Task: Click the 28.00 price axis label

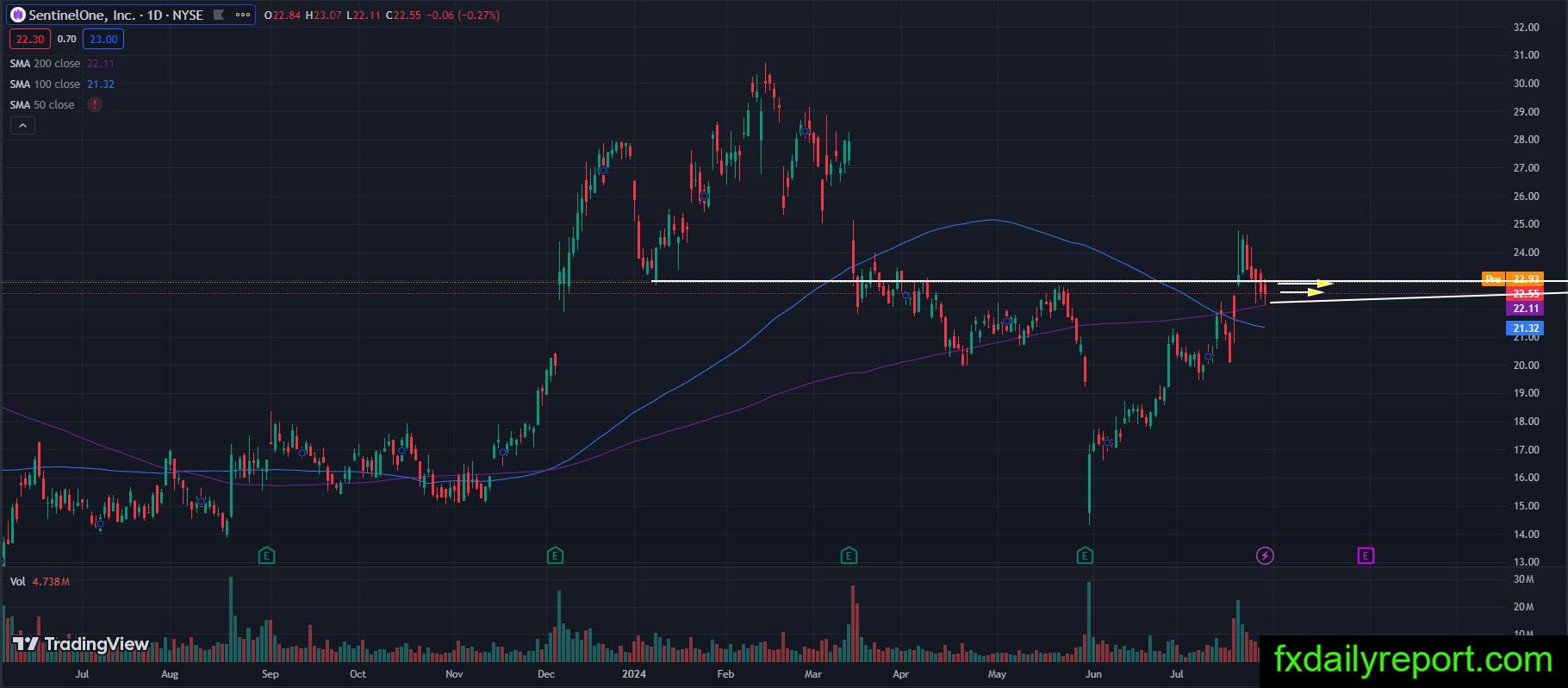Action: 1526,140
